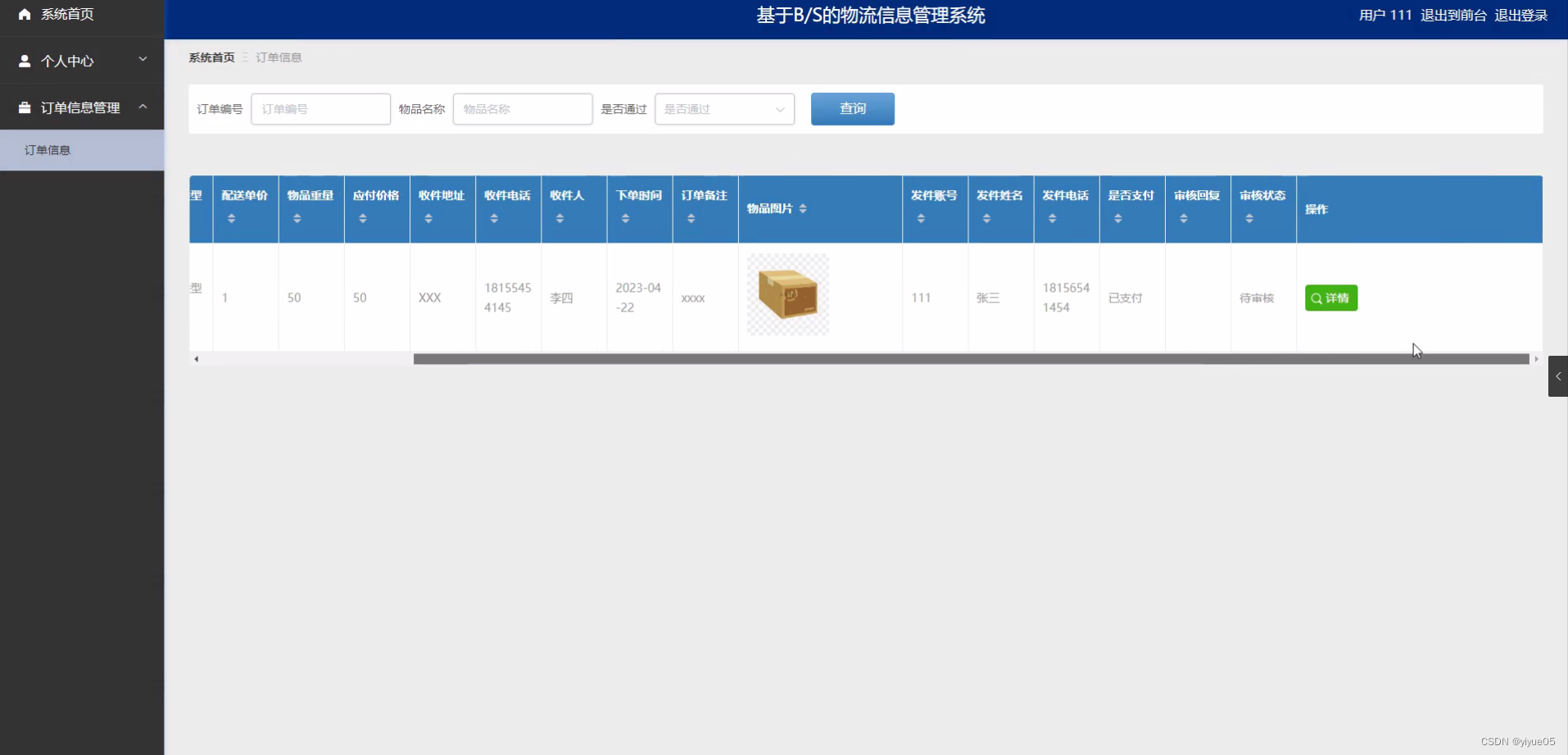The width and height of the screenshot is (1568, 755).
Task: Open the green 详情 details button
Action: coord(1331,298)
